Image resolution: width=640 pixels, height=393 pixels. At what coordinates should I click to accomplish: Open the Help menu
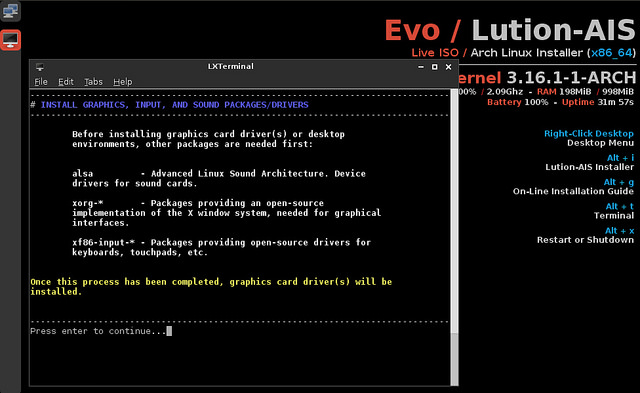click(123, 82)
